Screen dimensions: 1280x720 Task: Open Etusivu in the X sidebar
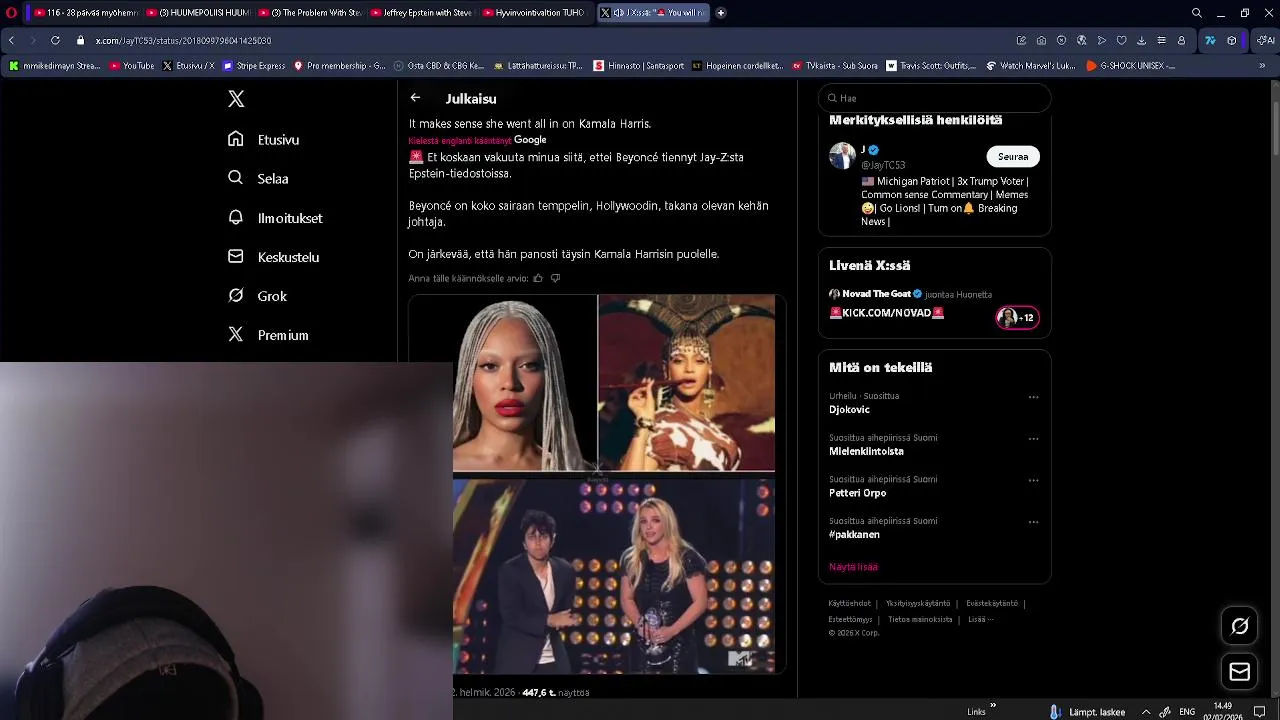point(264,140)
